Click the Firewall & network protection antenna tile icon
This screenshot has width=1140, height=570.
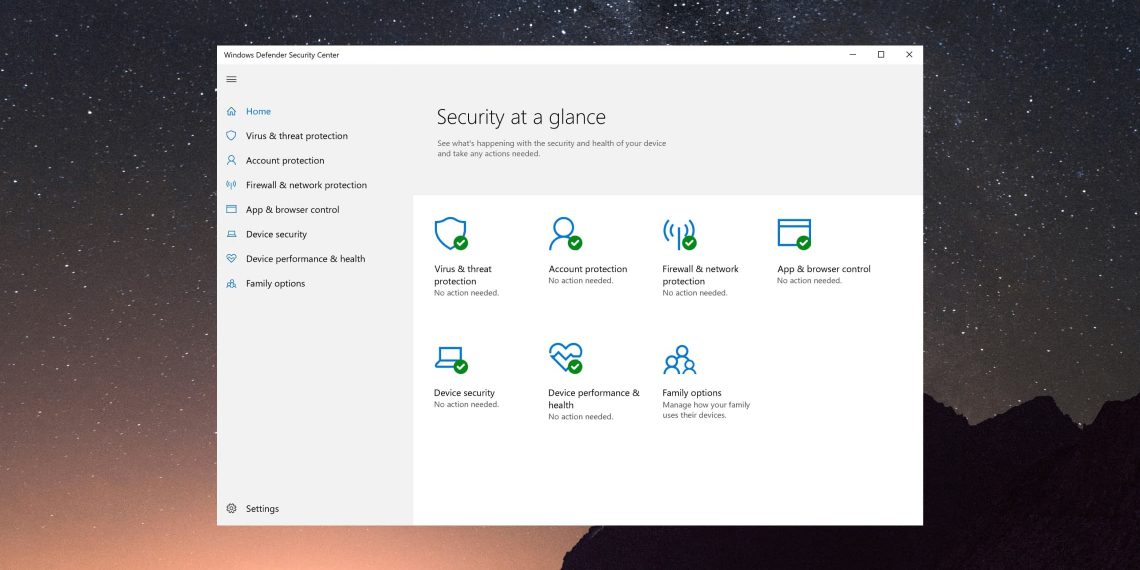[678, 234]
